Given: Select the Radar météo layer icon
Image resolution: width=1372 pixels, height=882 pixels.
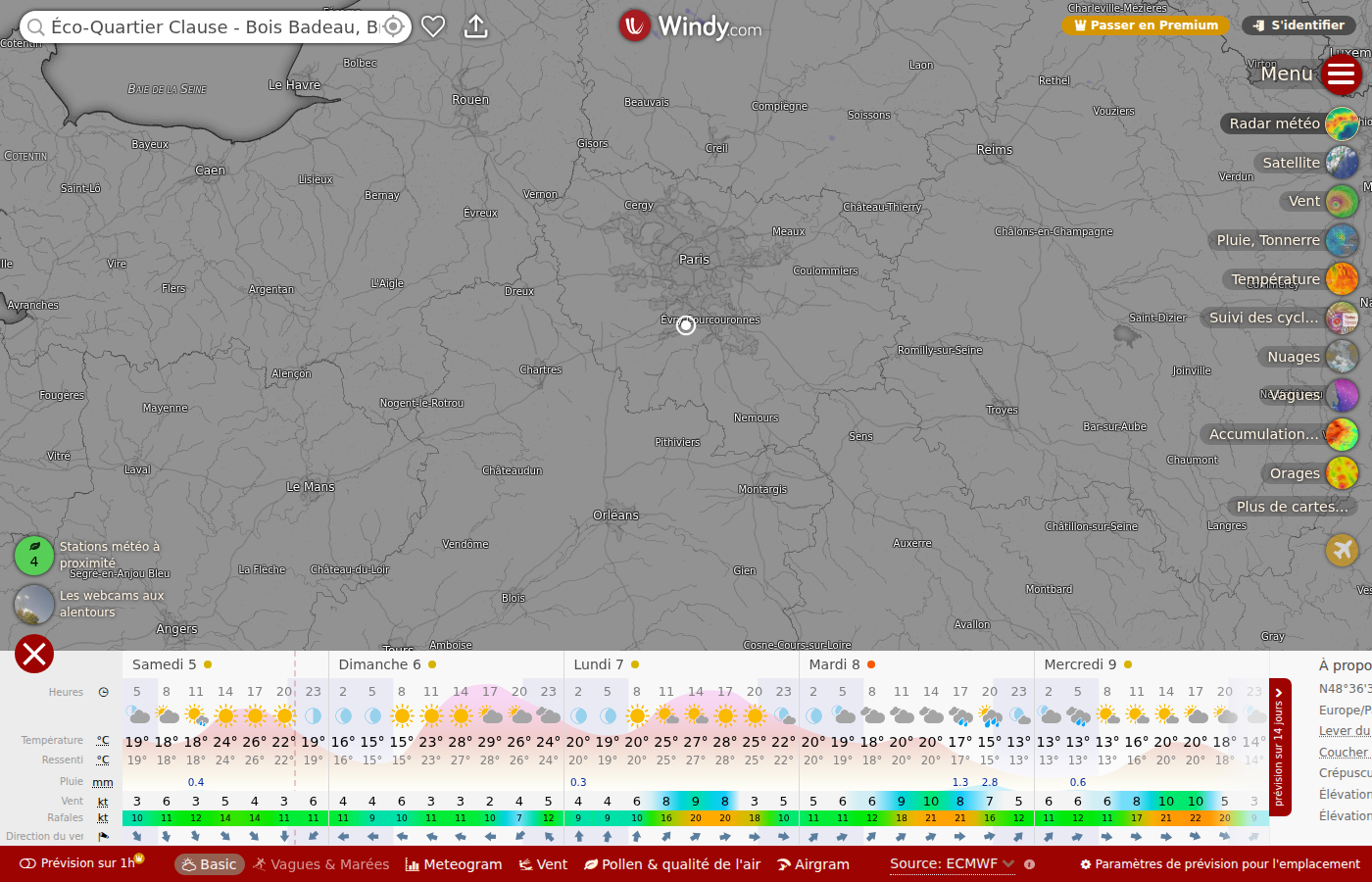Looking at the screenshot, I should 1342,123.
